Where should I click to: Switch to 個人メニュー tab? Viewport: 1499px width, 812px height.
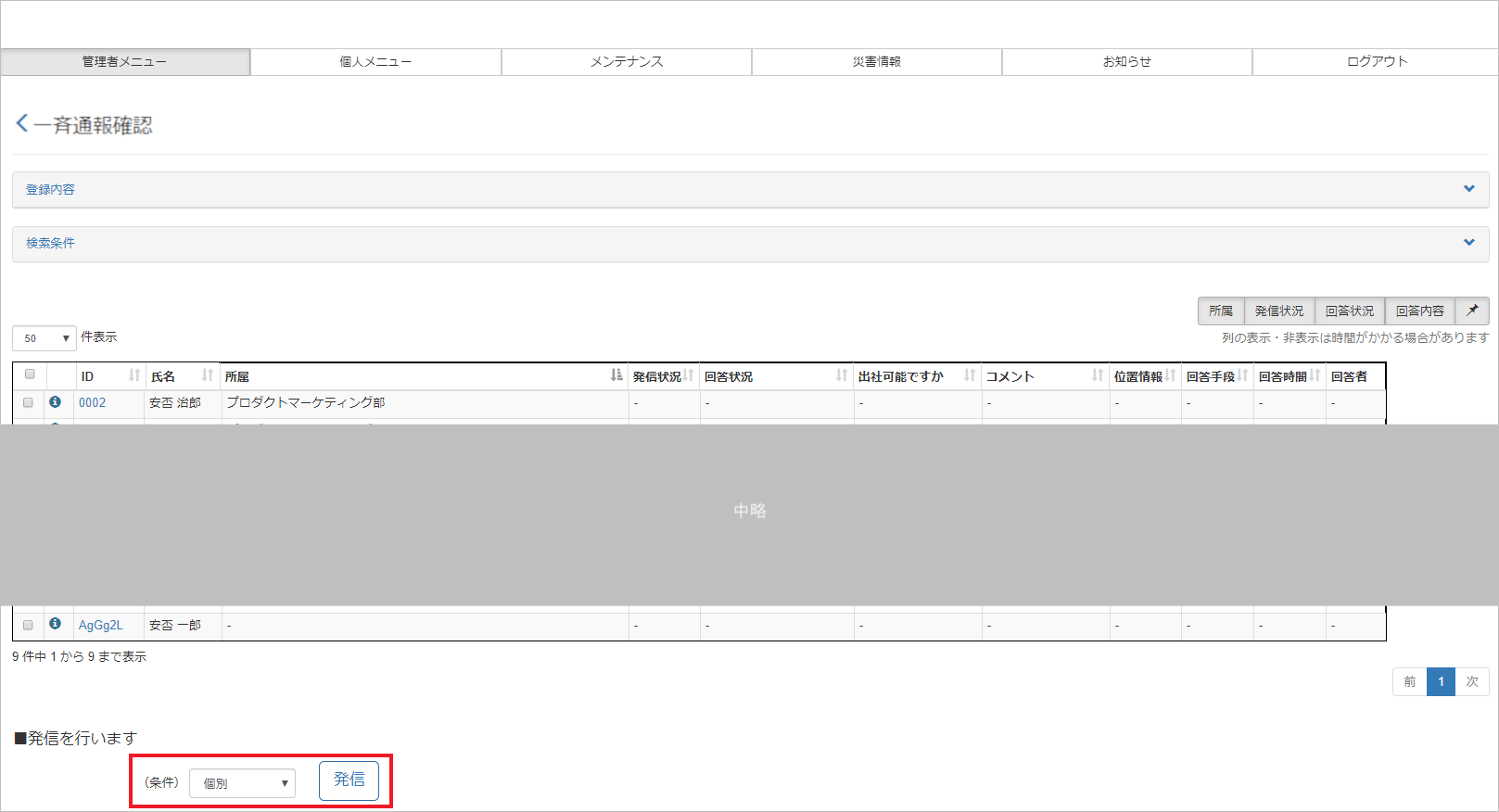(x=375, y=62)
